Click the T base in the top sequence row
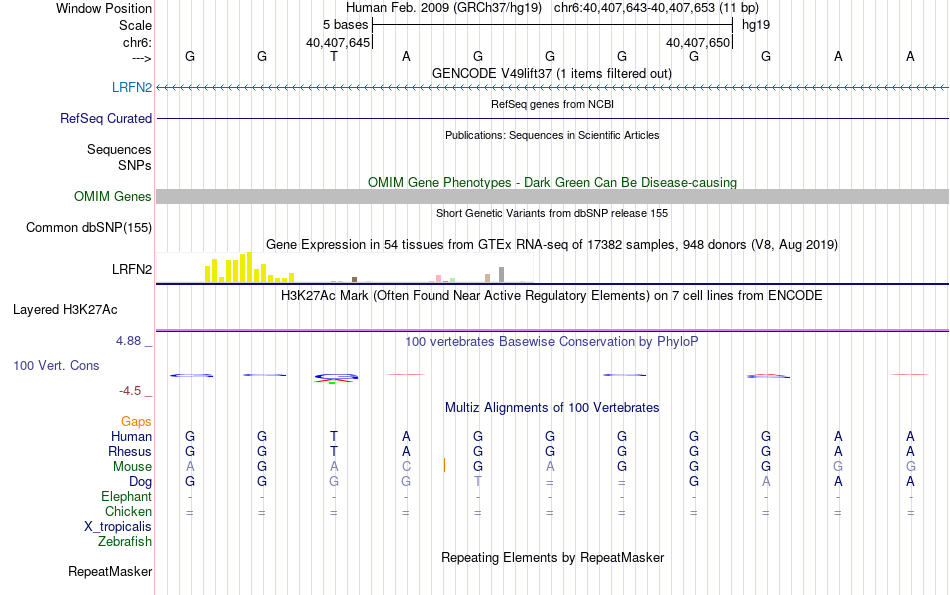This screenshot has height=595, width=950. click(334, 56)
